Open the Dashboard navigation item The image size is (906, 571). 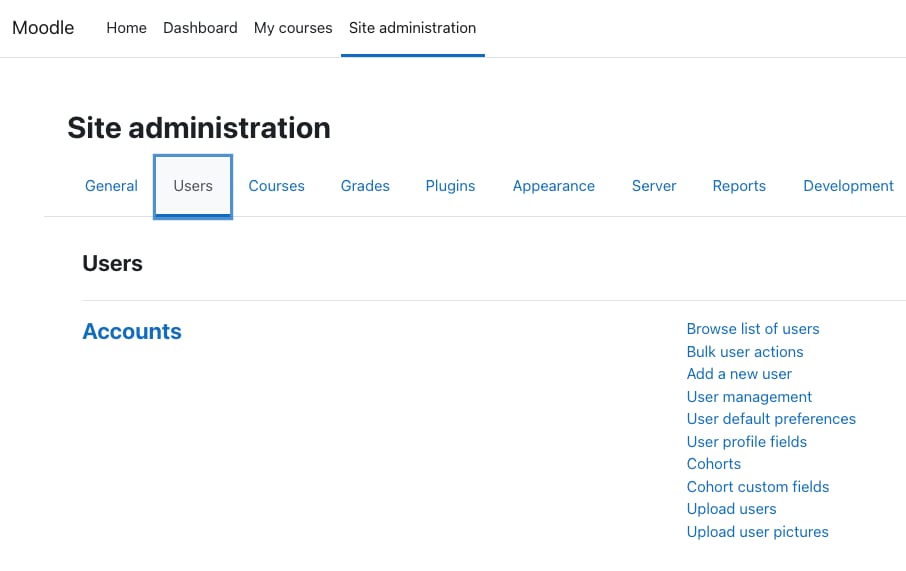200,28
